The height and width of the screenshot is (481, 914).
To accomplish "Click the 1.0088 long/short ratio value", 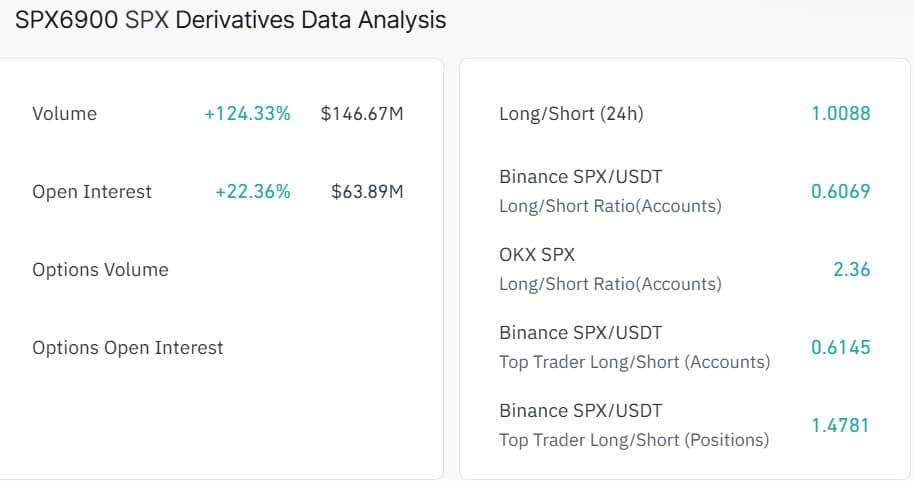I will (840, 114).
